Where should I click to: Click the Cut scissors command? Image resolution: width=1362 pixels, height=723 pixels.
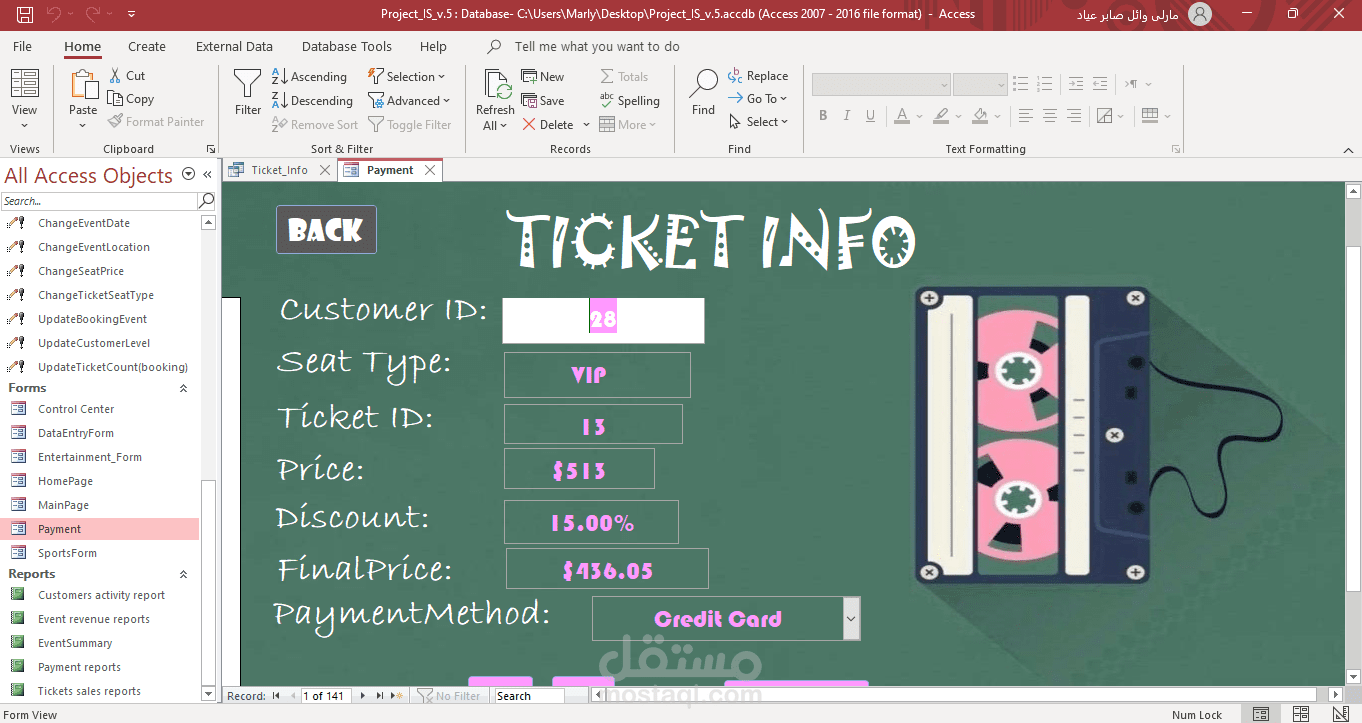(126, 76)
